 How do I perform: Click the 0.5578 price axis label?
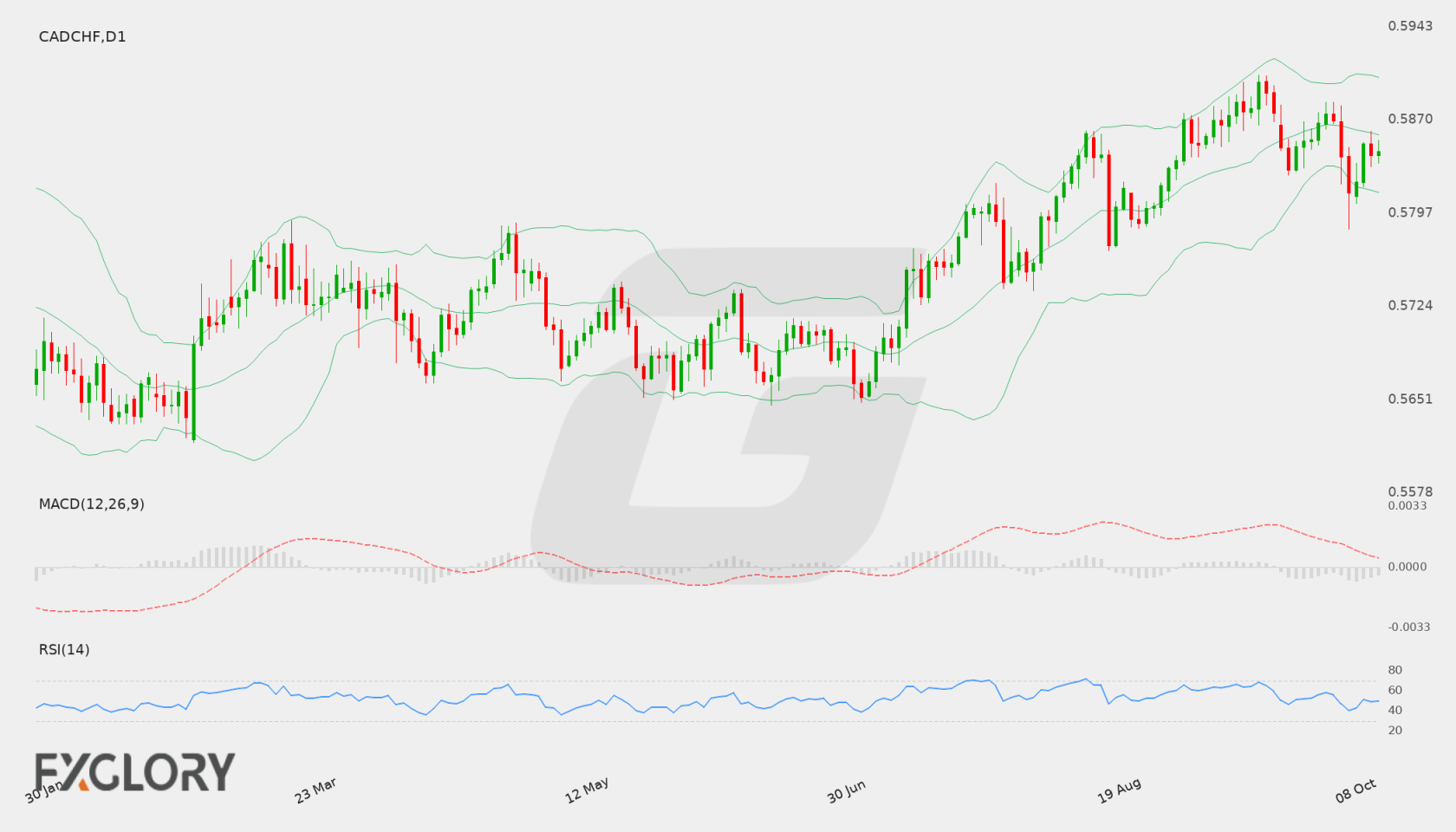coord(1410,491)
